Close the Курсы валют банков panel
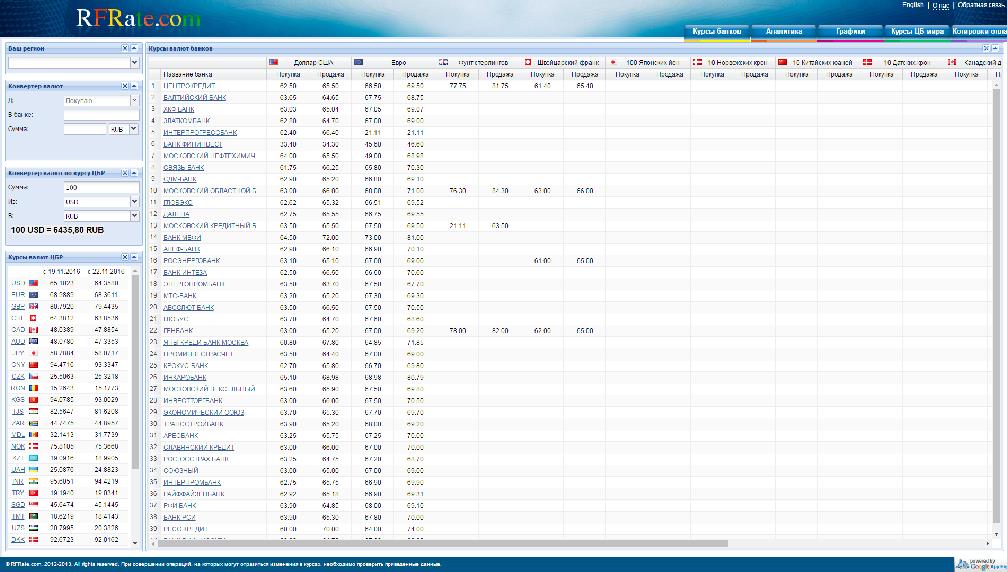1007x572 pixels. [x=986, y=48]
